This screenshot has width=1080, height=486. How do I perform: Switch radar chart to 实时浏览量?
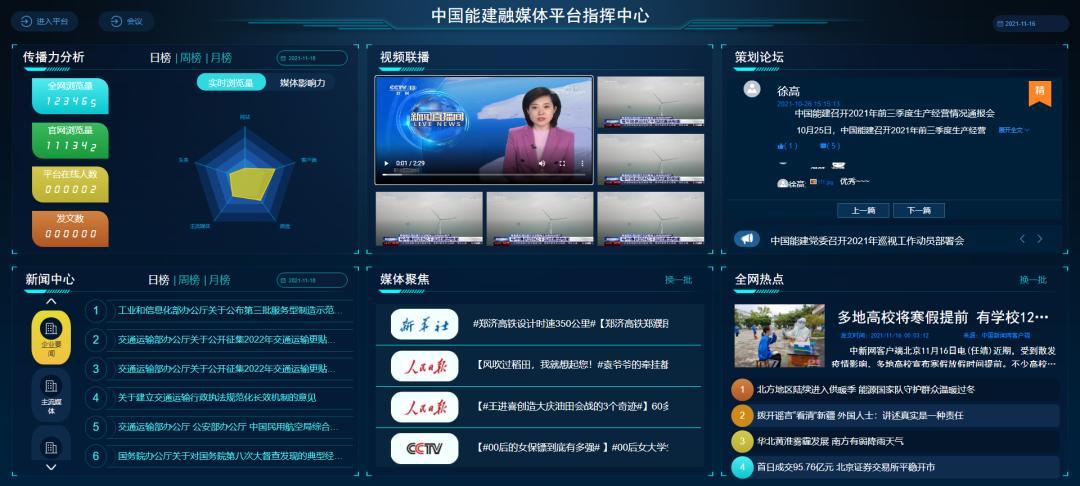pyautogui.click(x=231, y=83)
